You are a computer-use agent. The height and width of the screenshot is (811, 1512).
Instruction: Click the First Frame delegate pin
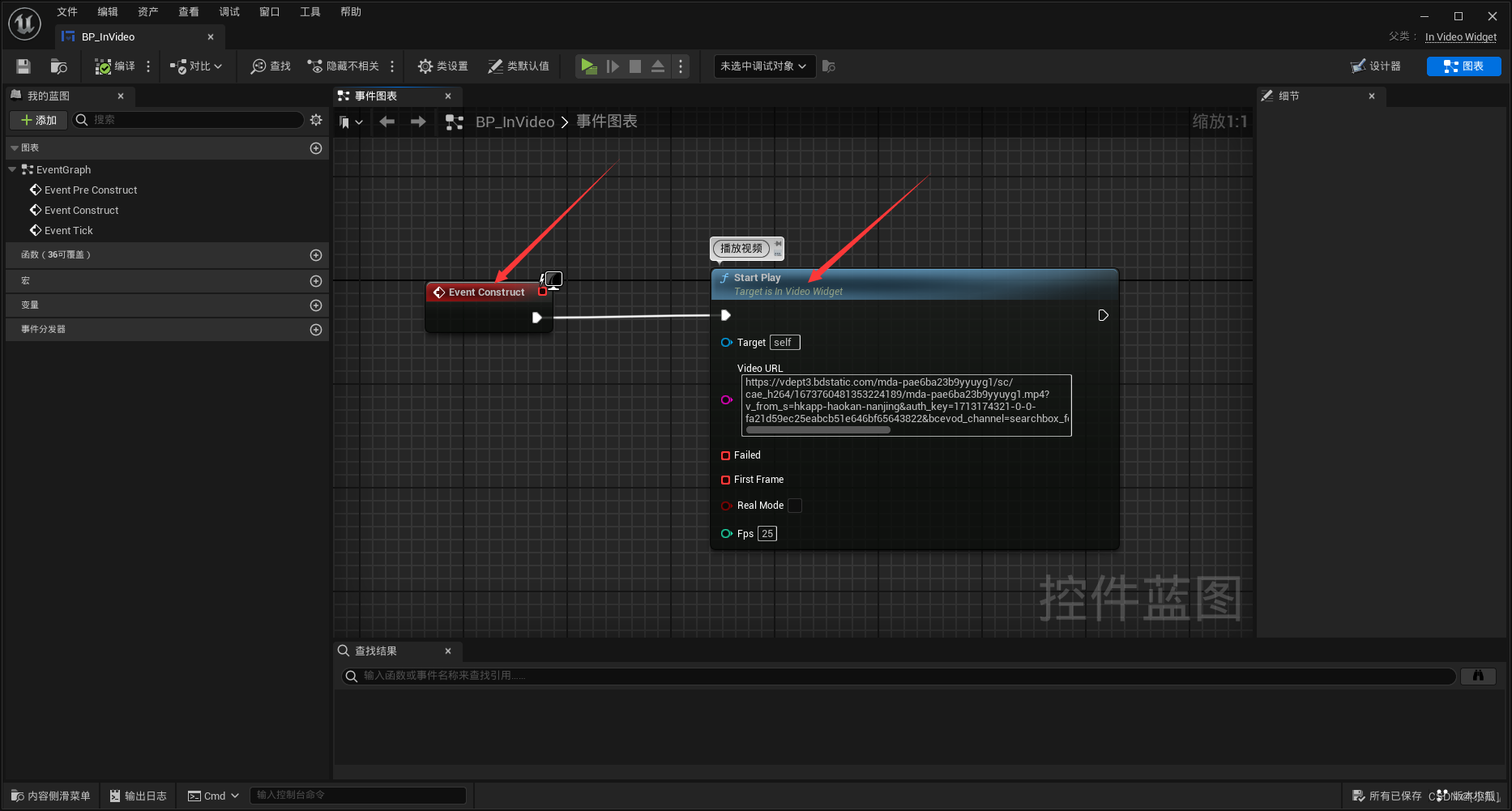[725, 480]
